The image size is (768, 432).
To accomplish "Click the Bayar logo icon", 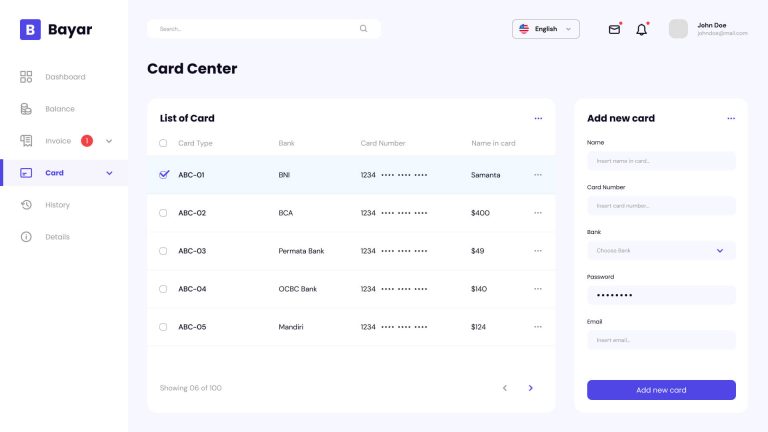I will (x=30, y=30).
